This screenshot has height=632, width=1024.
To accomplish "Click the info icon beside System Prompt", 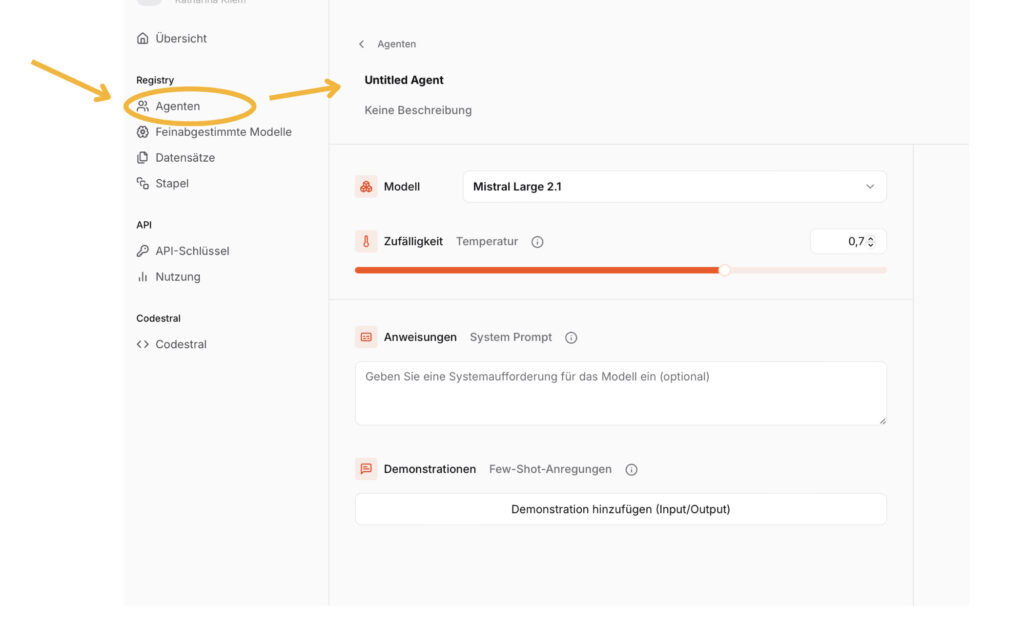I will (571, 338).
